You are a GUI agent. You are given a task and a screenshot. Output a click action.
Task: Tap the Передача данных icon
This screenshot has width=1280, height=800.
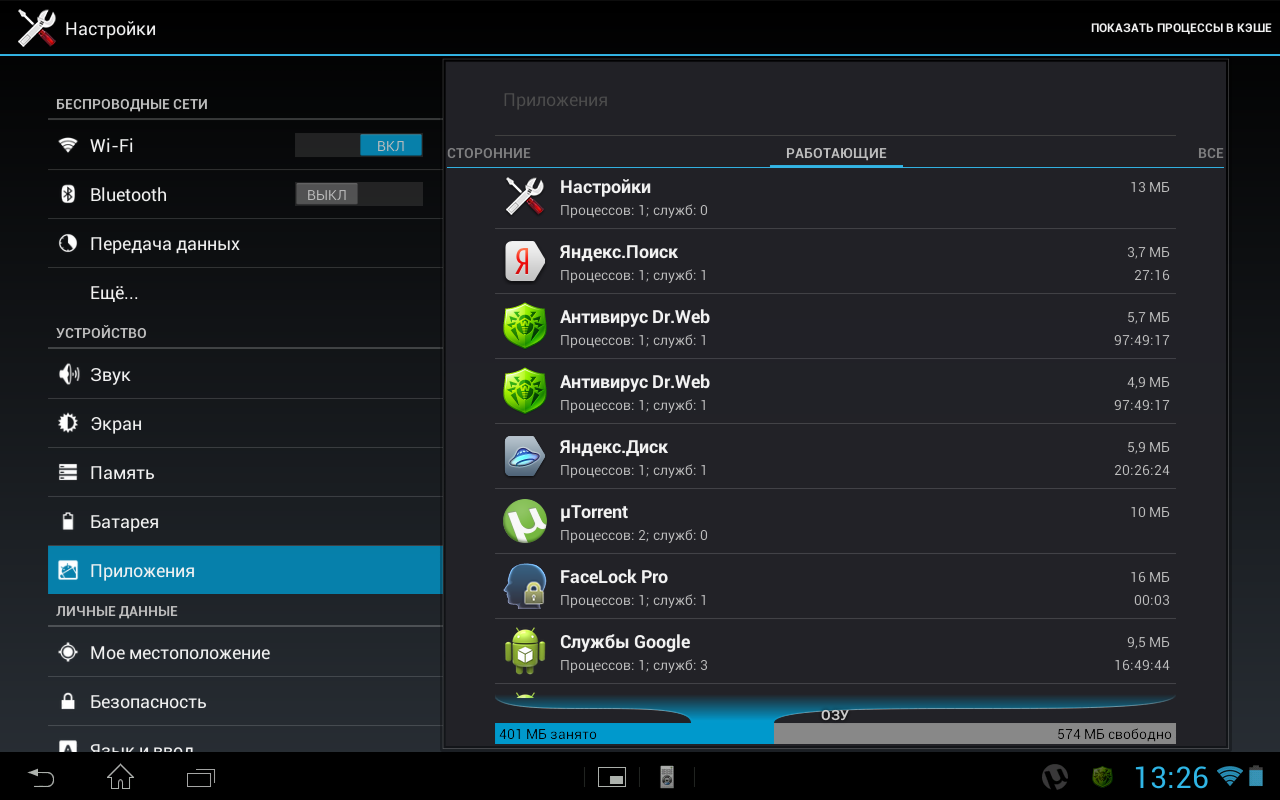pyautogui.click(x=68, y=243)
